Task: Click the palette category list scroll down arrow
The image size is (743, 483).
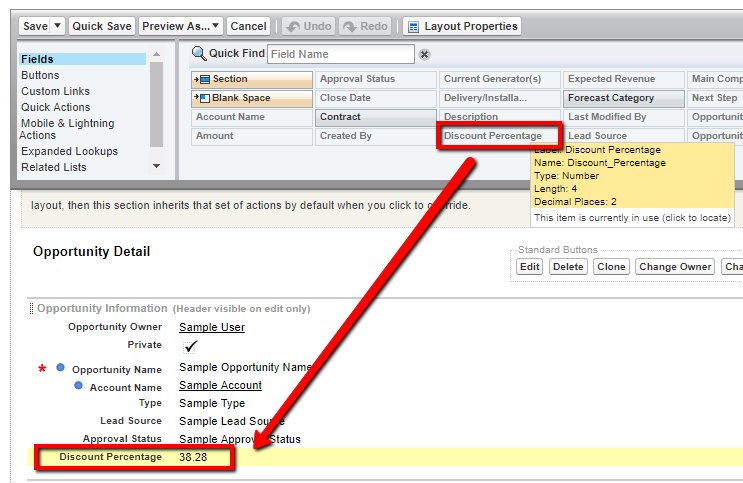Action: [156, 166]
